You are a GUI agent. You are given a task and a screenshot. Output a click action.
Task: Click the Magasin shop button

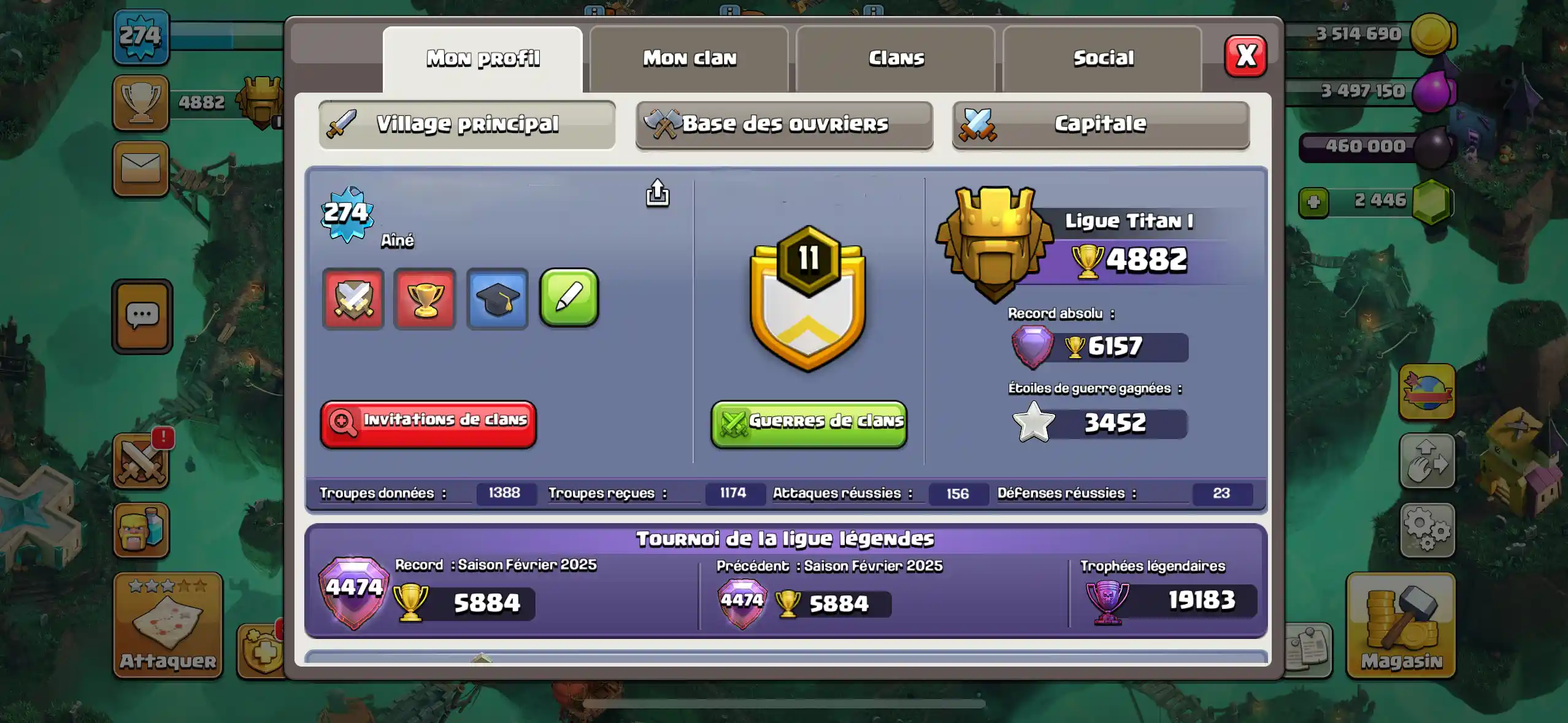1401,625
